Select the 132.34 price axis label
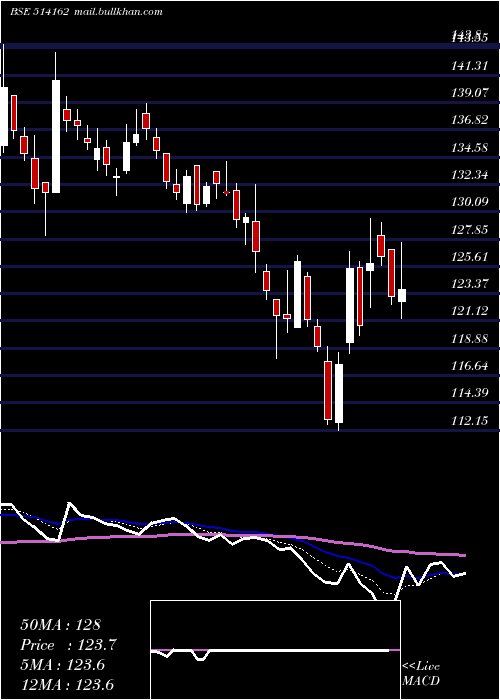The width and height of the screenshot is (500, 700). [x=469, y=175]
